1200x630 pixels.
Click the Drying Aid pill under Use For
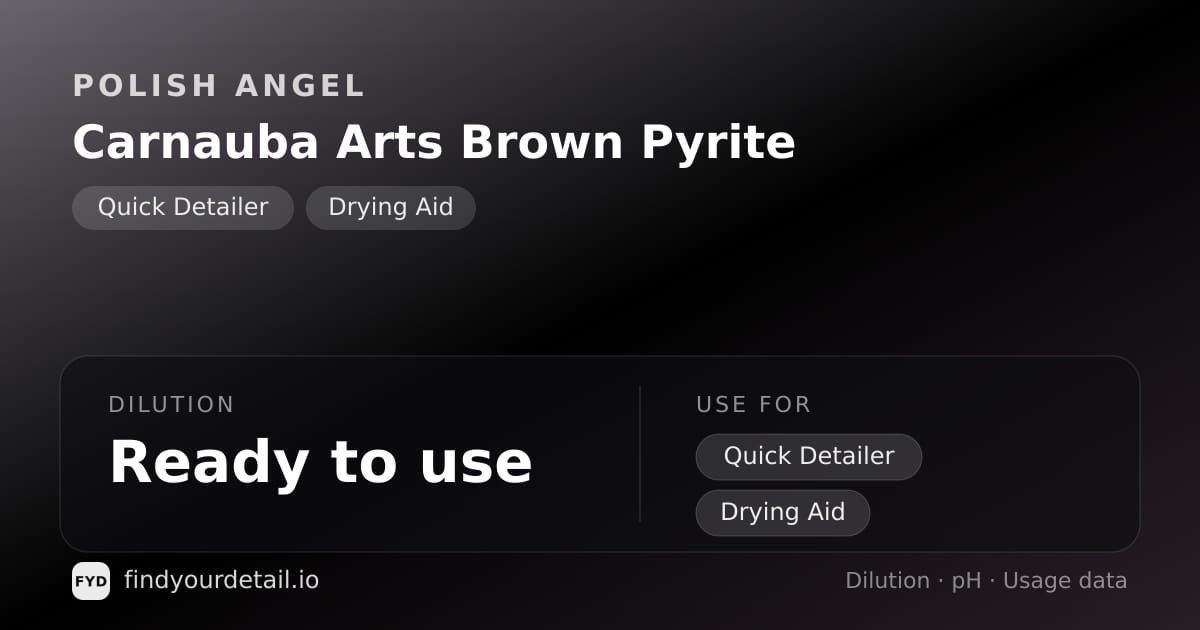[783, 513]
